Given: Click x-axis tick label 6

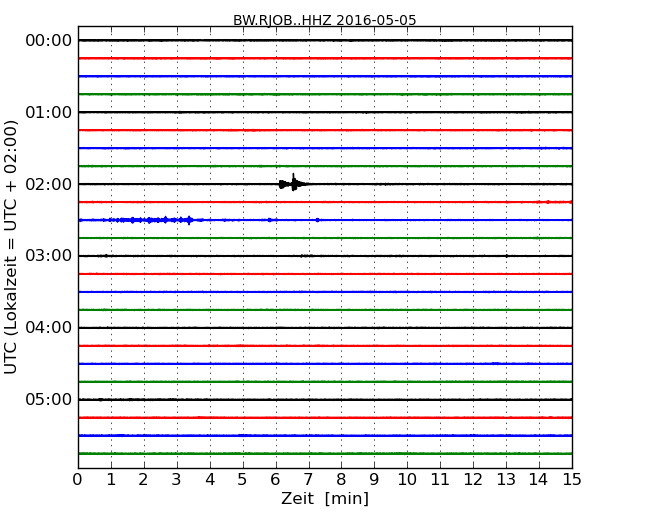Looking at the screenshot, I should click(x=275, y=480).
